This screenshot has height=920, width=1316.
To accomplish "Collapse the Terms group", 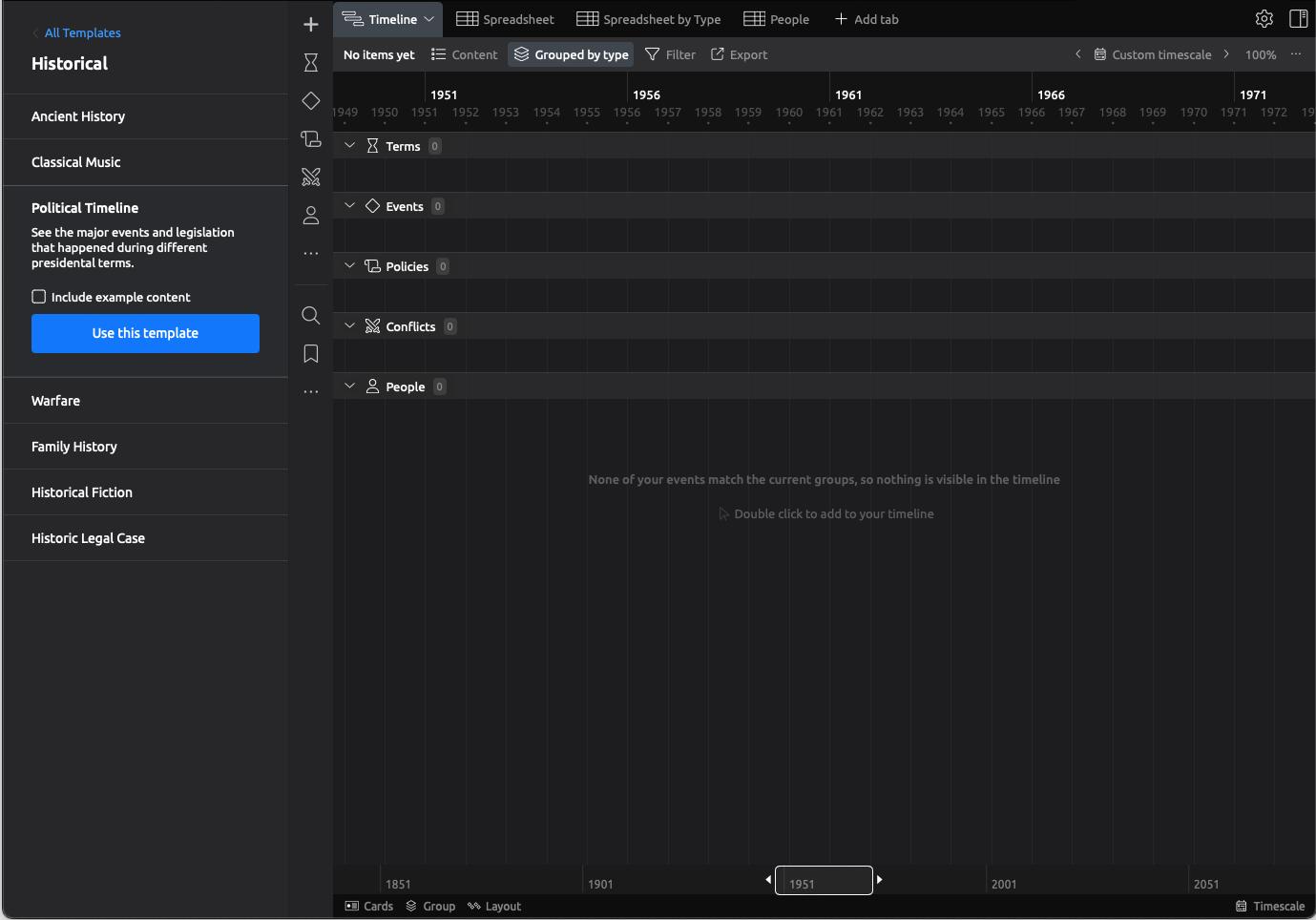I will pos(349,146).
